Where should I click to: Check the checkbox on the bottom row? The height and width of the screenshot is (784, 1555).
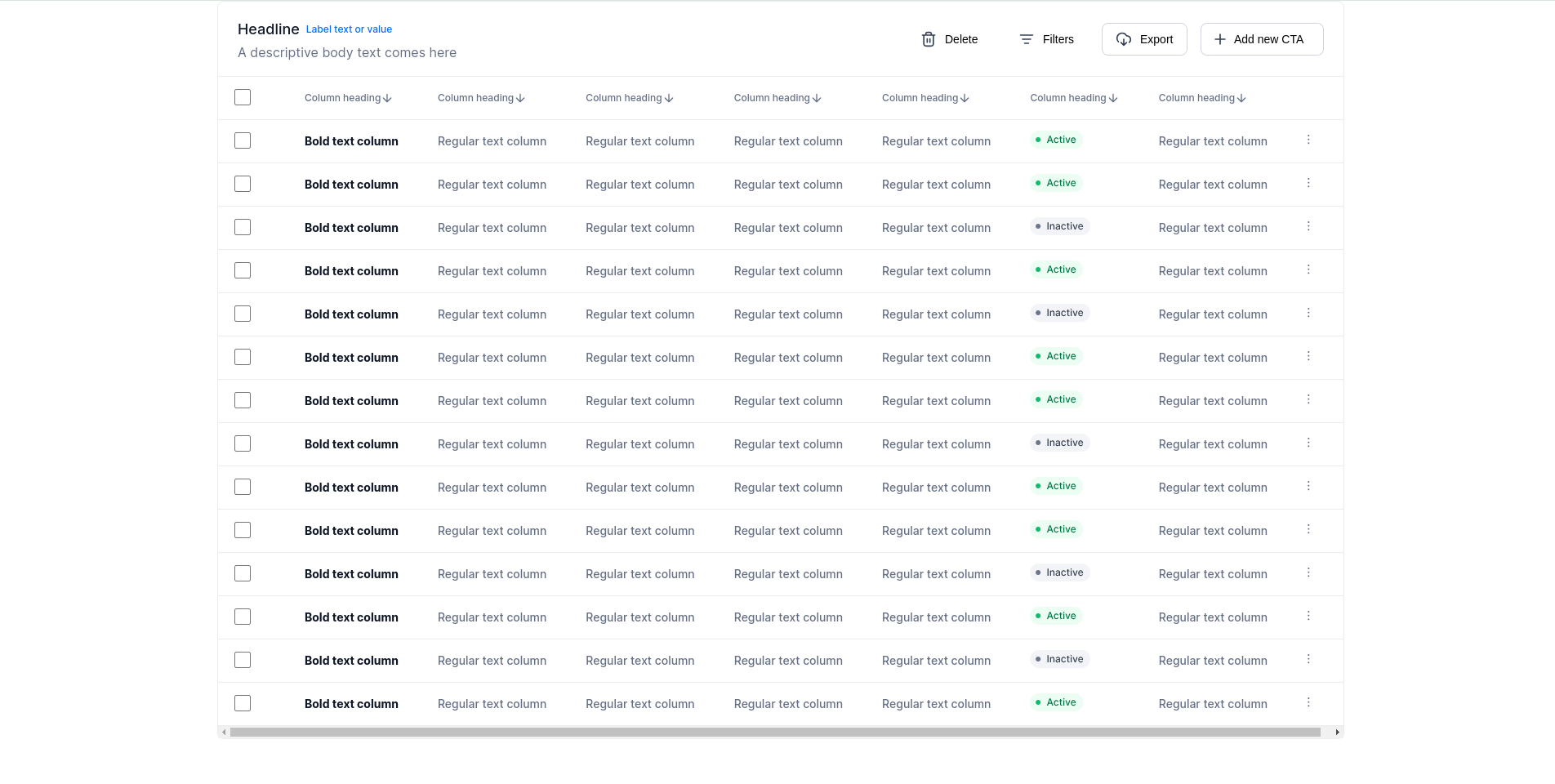pyautogui.click(x=242, y=702)
